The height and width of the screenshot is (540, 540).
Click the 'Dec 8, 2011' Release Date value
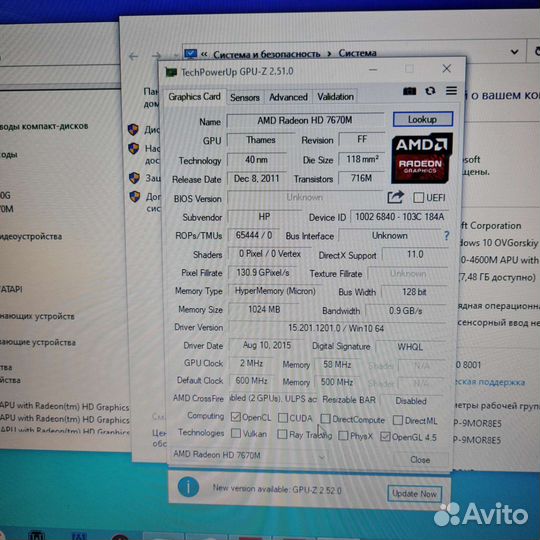(257, 178)
